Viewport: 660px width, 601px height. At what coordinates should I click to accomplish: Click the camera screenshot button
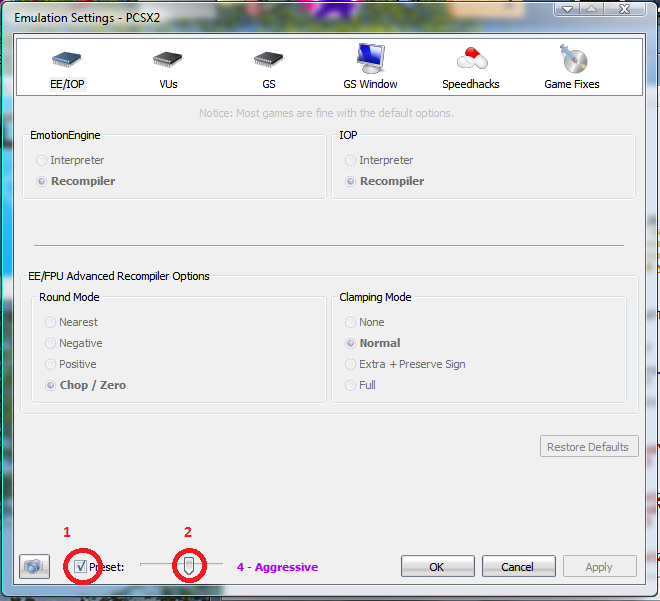point(34,566)
